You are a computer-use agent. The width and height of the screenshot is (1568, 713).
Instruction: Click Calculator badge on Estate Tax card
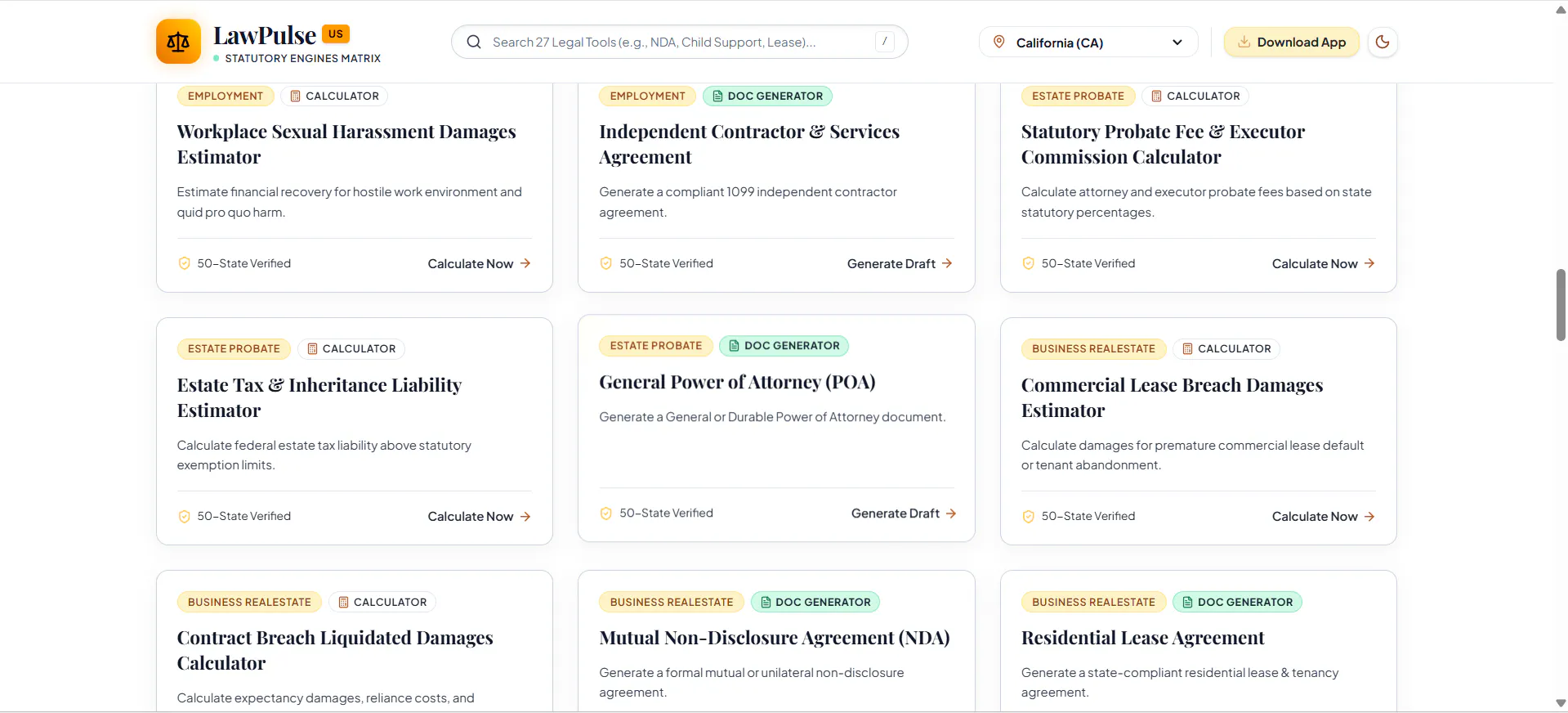[351, 348]
